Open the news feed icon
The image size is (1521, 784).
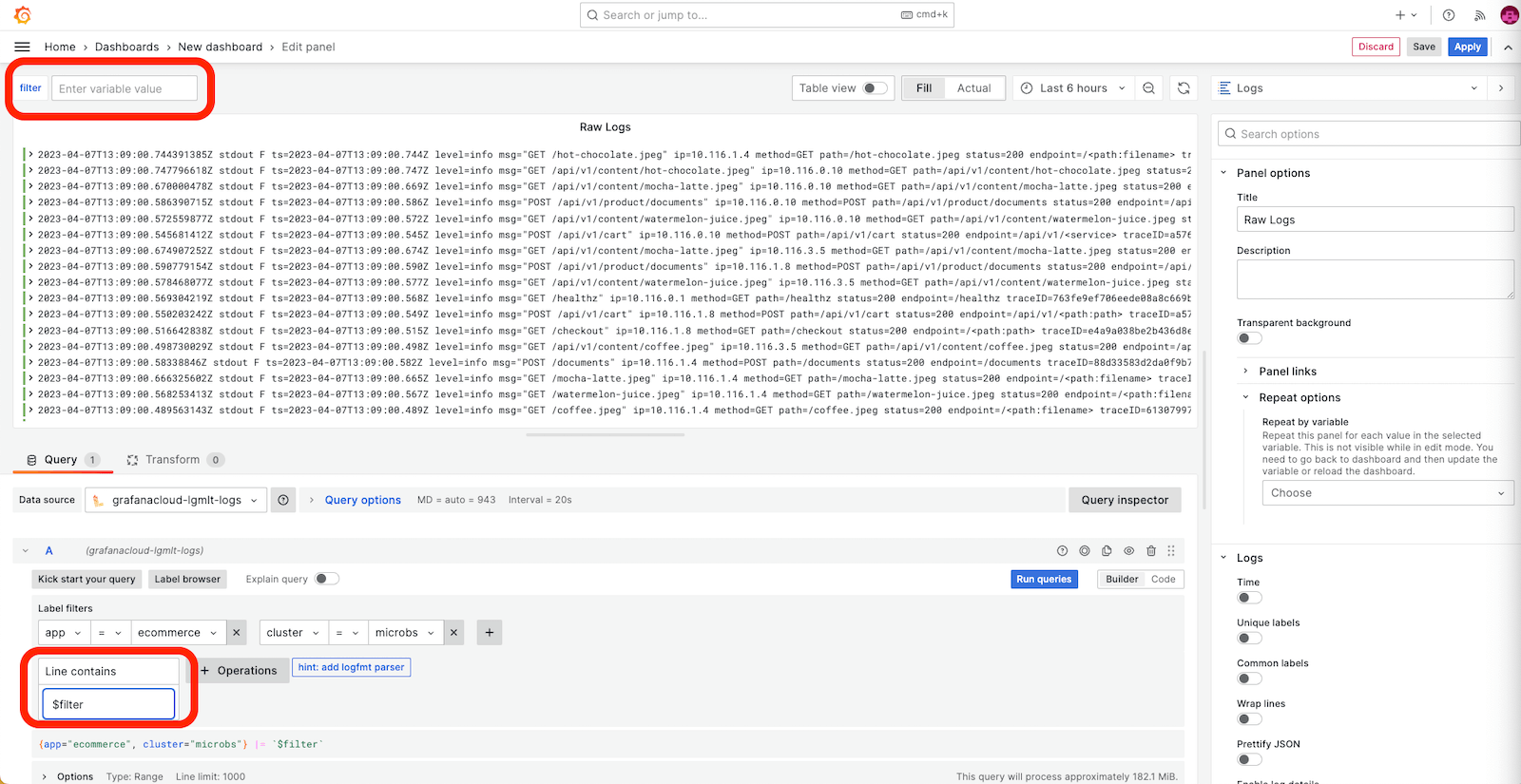pos(1479,15)
